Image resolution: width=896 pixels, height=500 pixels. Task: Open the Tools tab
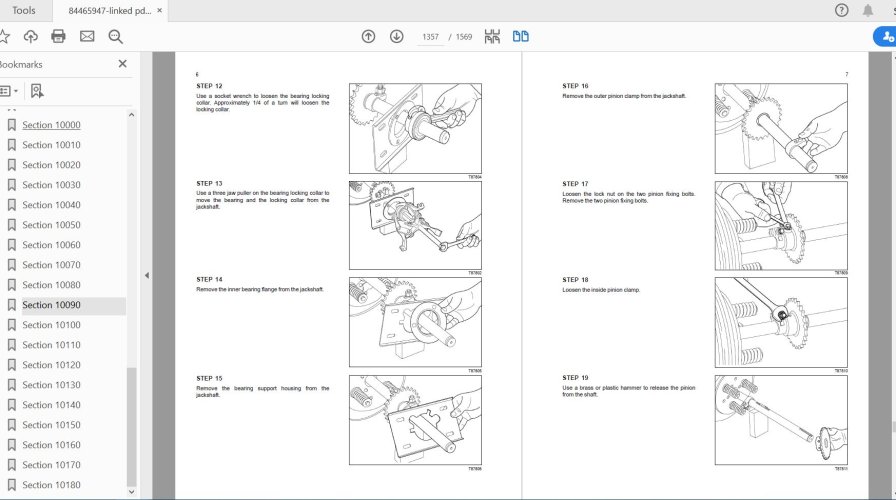(x=23, y=10)
